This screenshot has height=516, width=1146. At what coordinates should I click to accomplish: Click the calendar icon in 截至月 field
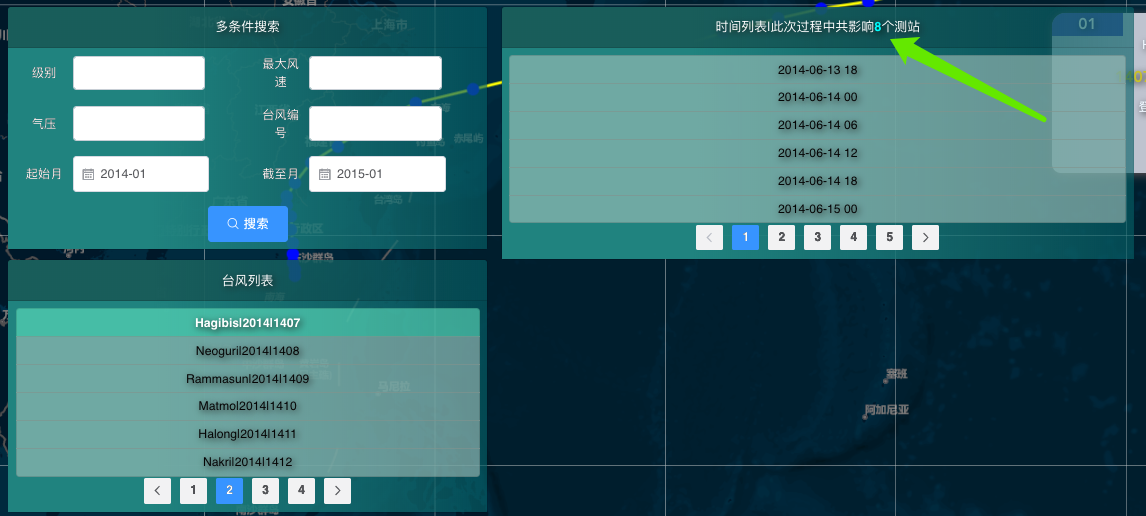coord(325,174)
